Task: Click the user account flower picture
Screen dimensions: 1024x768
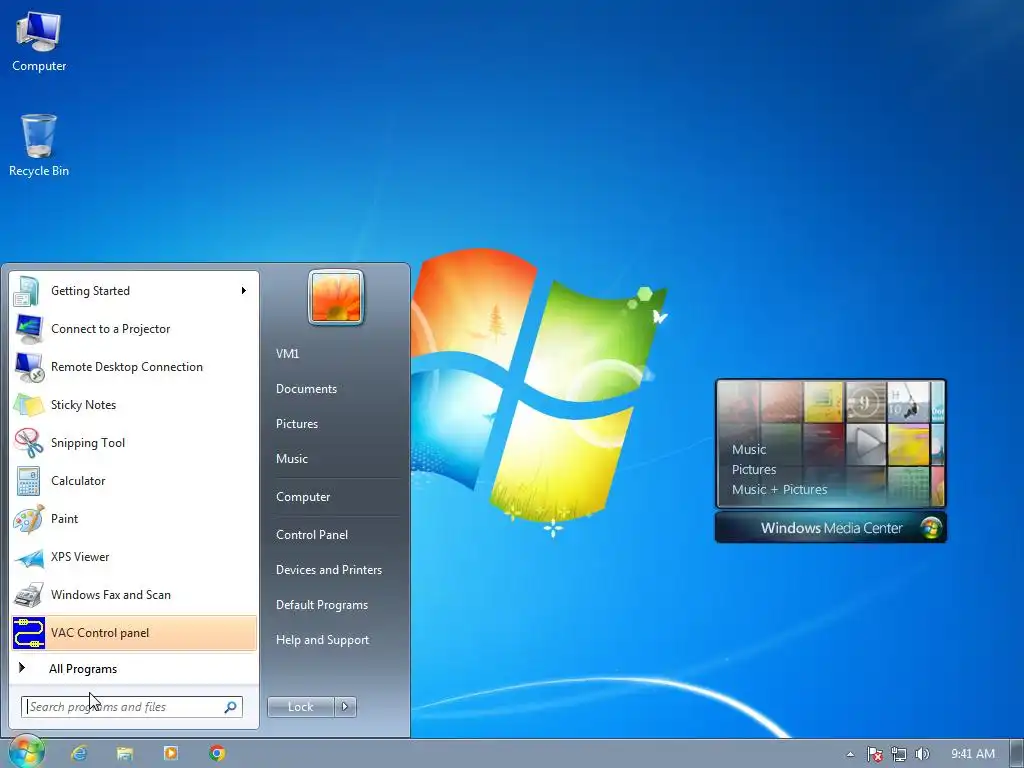Action: point(336,297)
